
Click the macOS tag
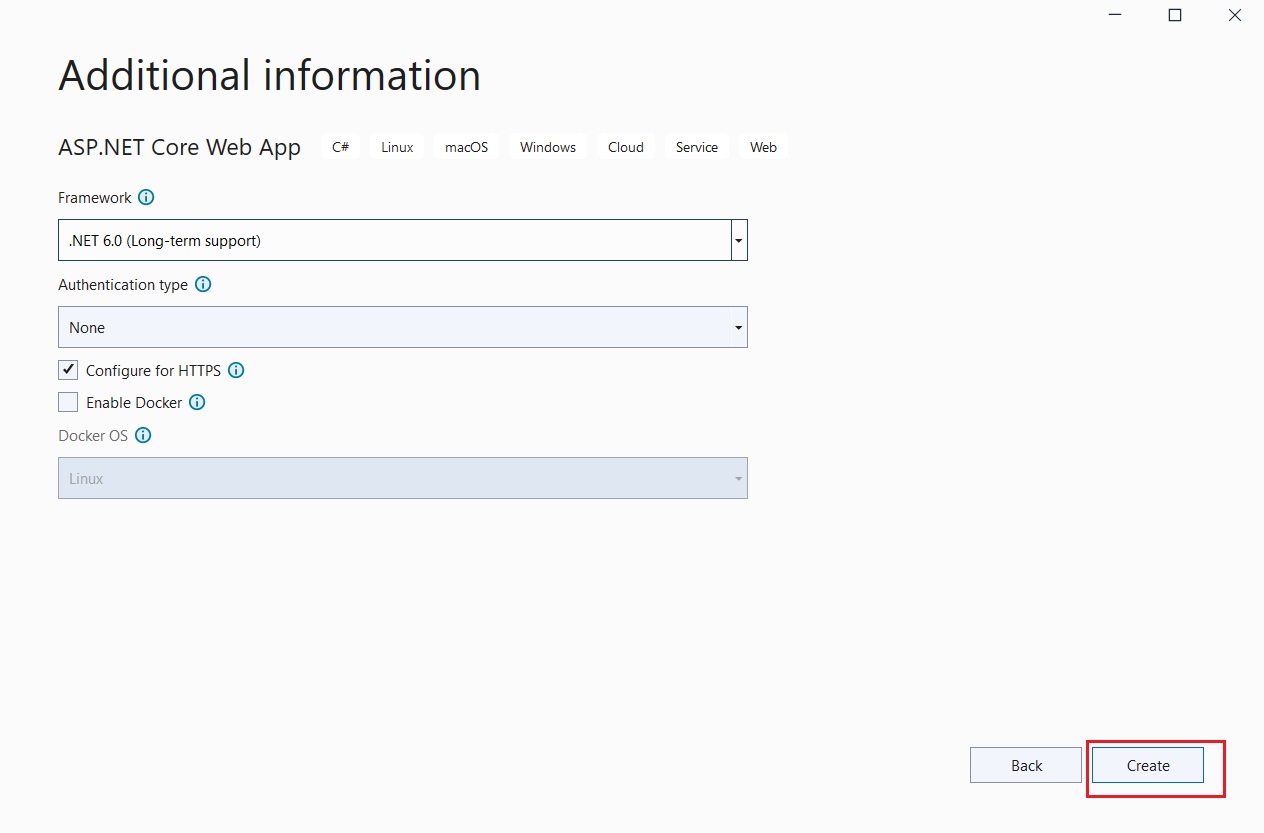(466, 147)
